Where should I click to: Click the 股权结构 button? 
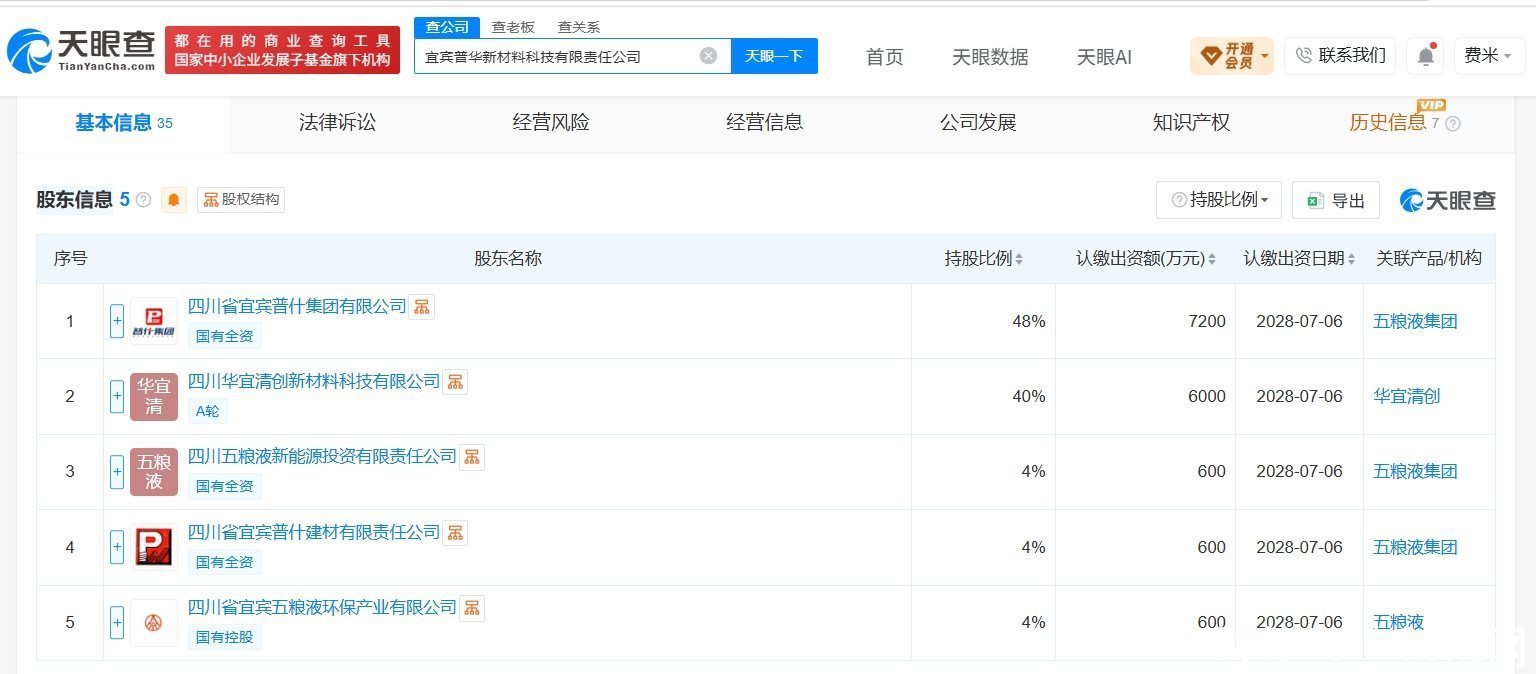pos(241,200)
